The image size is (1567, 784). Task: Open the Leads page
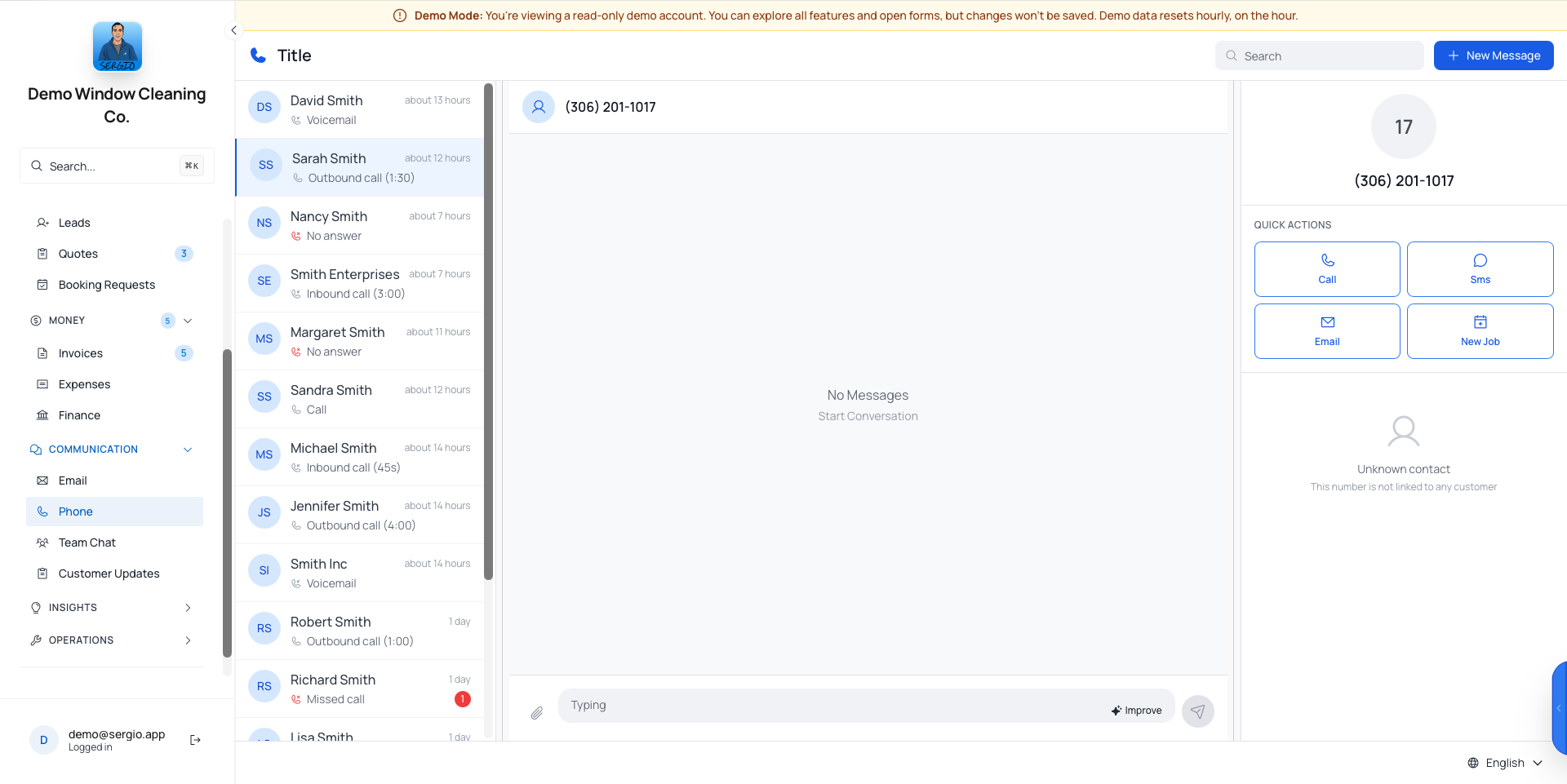114,223
